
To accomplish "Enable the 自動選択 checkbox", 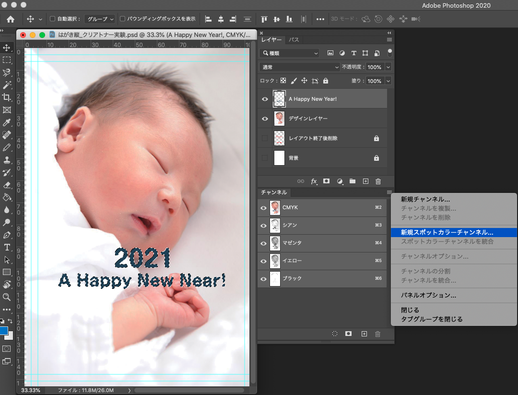I will click(x=52, y=19).
